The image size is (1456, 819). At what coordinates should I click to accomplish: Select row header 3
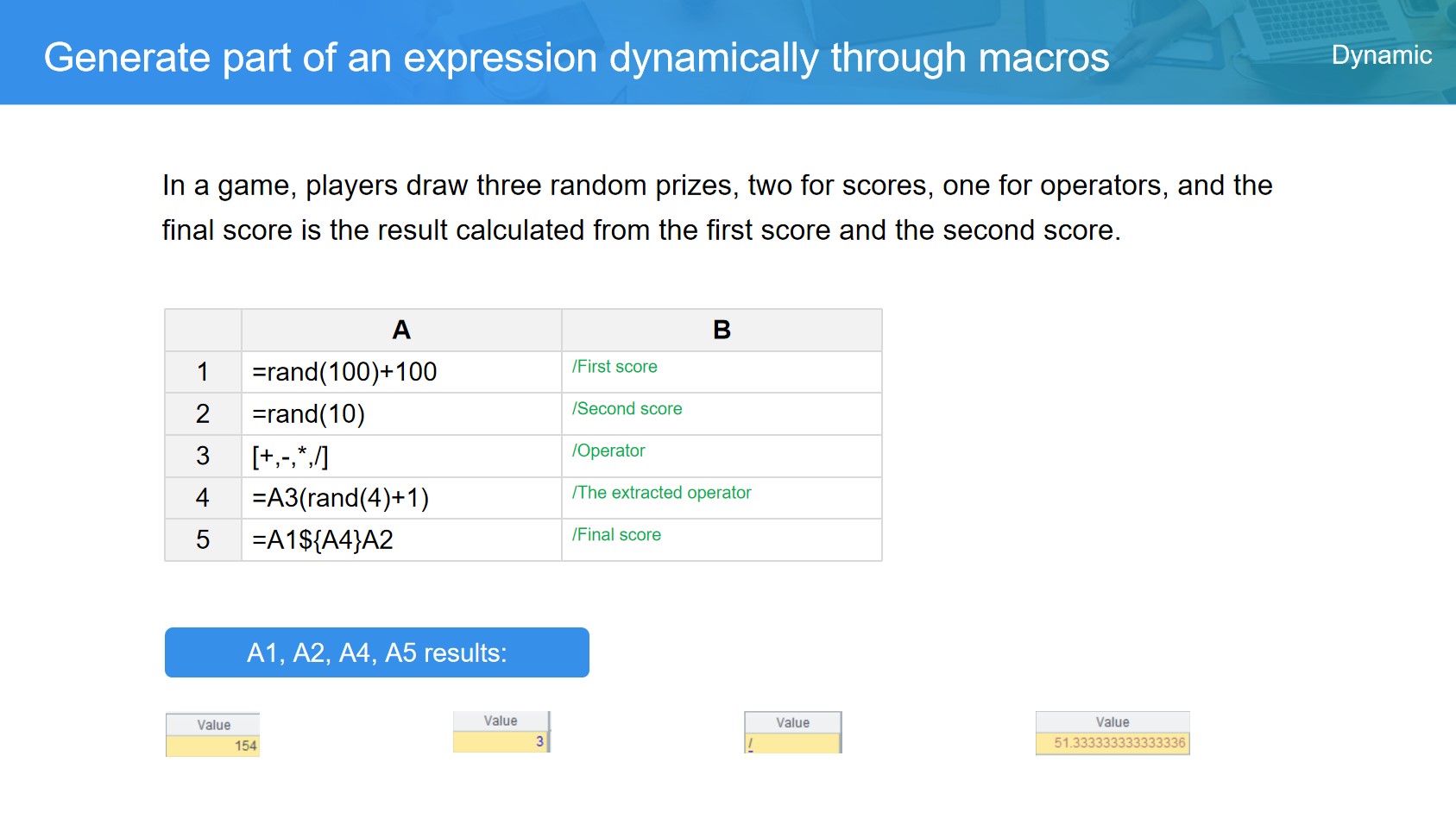203,456
